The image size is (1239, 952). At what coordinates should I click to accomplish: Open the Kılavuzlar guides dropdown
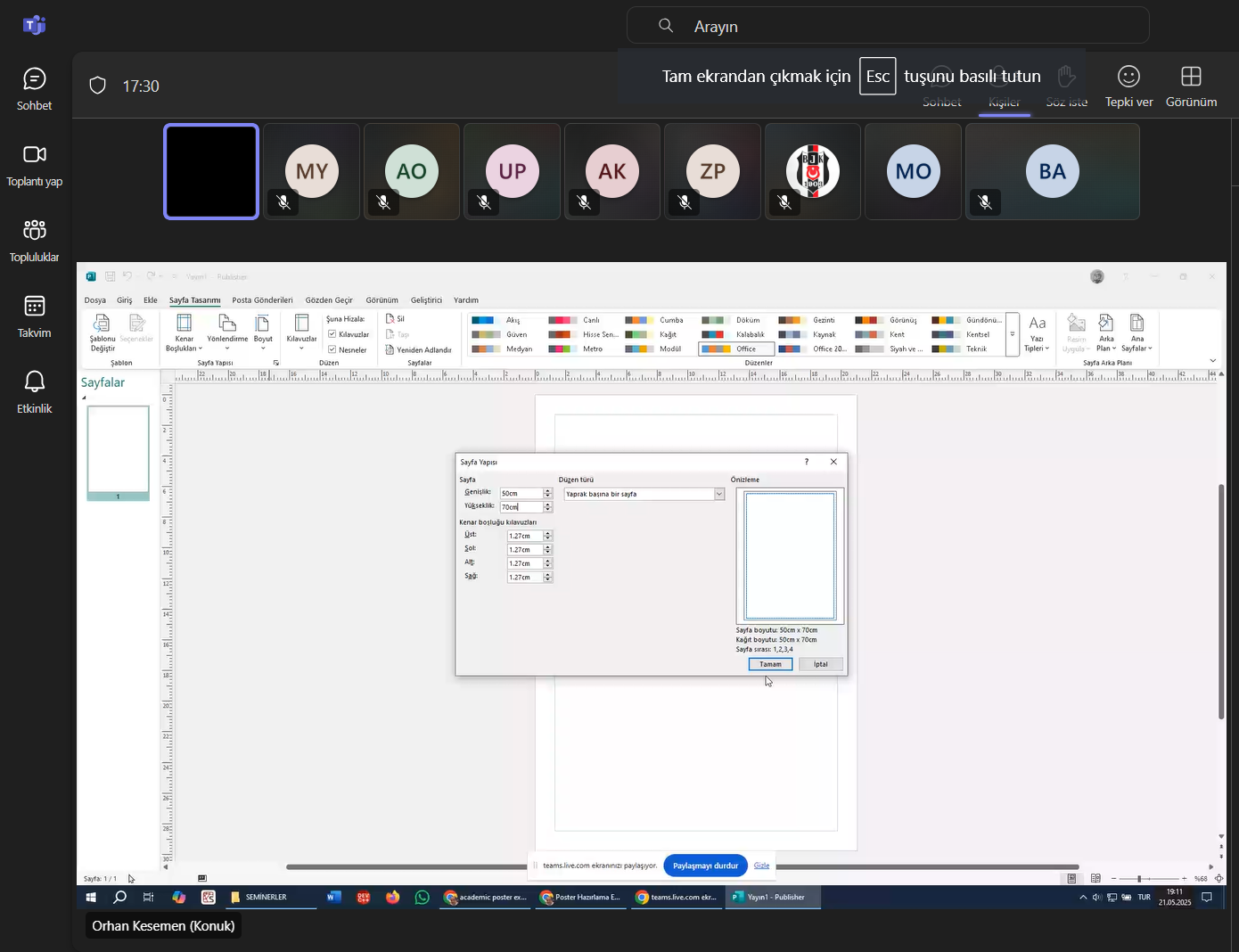[x=301, y=332]
